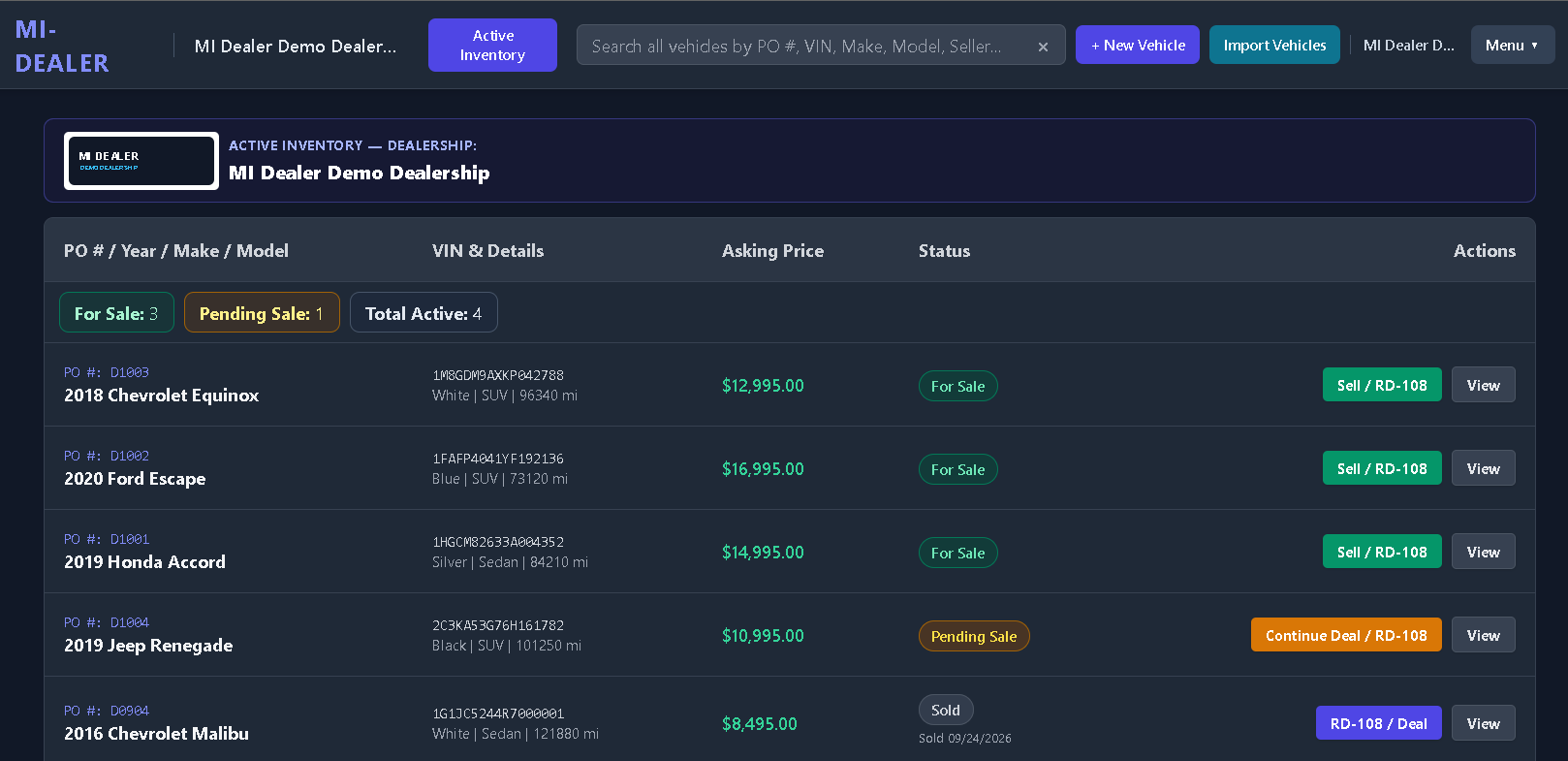Click VIN 1FAFP4041YF192136
Image resolution: width=1568 pixels, height=761 pixels.
pyautogui.click(x=498, y=459)
